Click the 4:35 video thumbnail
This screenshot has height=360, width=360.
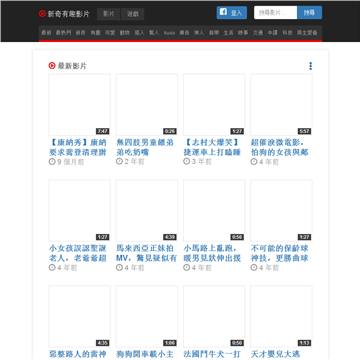click(x=79, y=316)
